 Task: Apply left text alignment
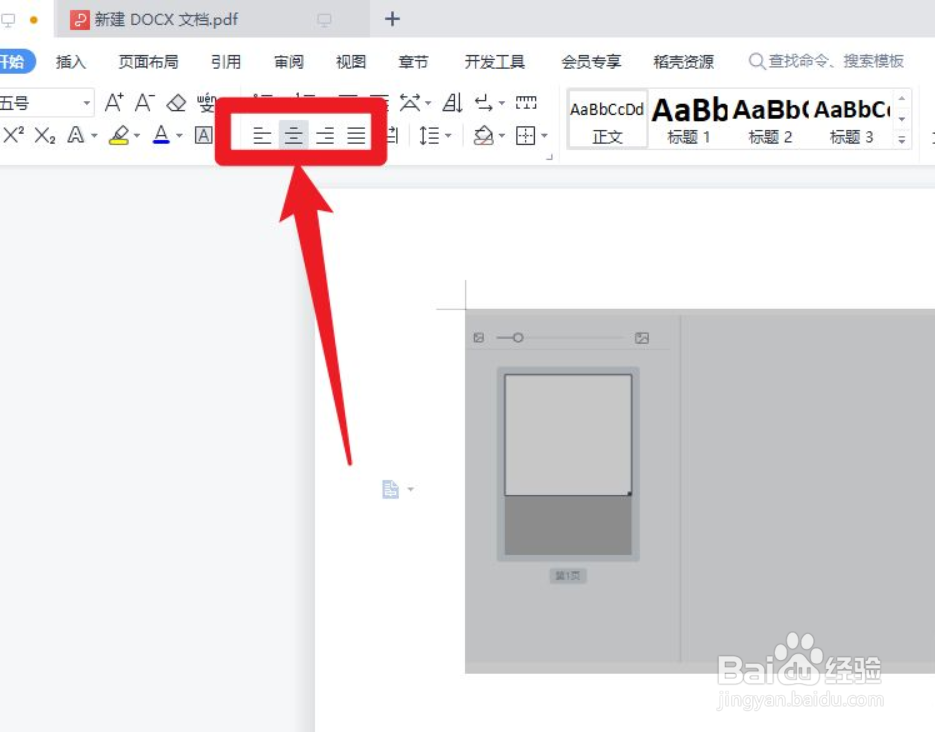tap(262, 135)
